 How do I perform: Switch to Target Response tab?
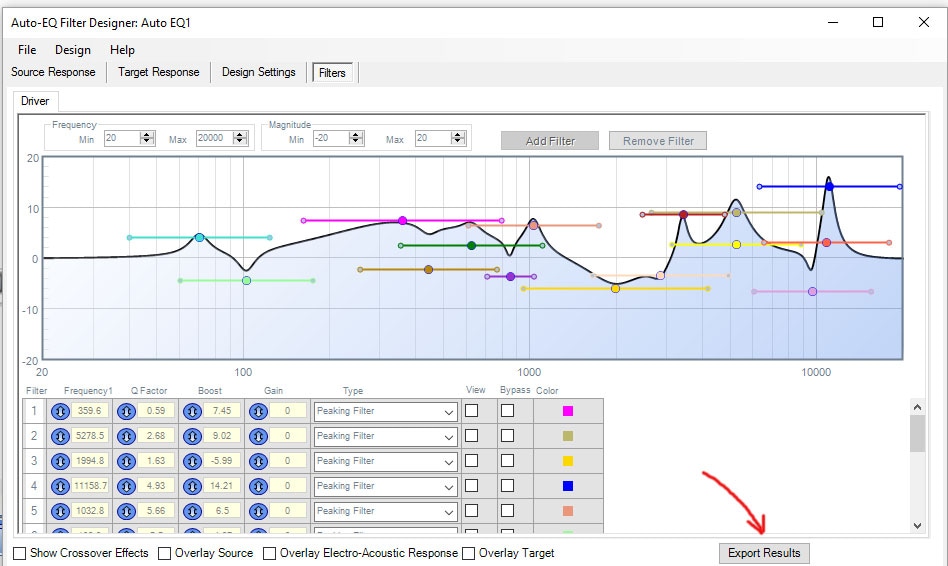(158, 72)
